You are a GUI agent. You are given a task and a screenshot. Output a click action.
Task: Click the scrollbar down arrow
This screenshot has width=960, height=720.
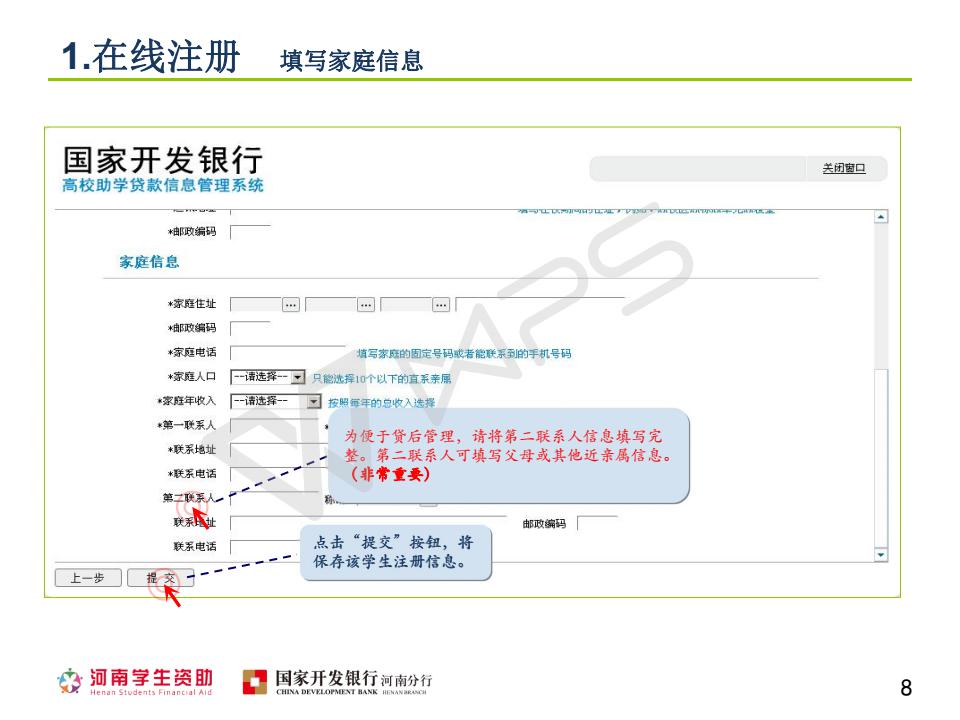[881, 554]
